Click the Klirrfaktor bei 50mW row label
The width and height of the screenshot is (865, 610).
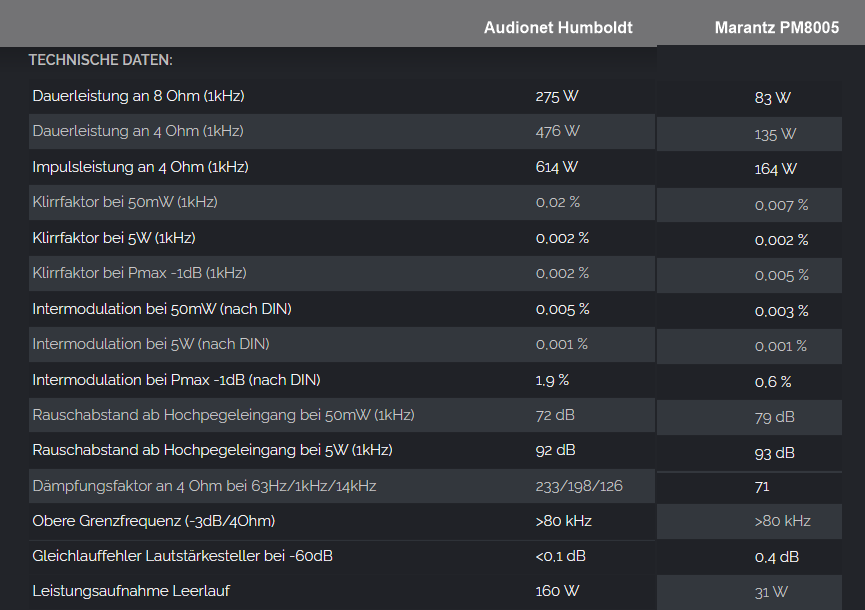coord(125,202)
